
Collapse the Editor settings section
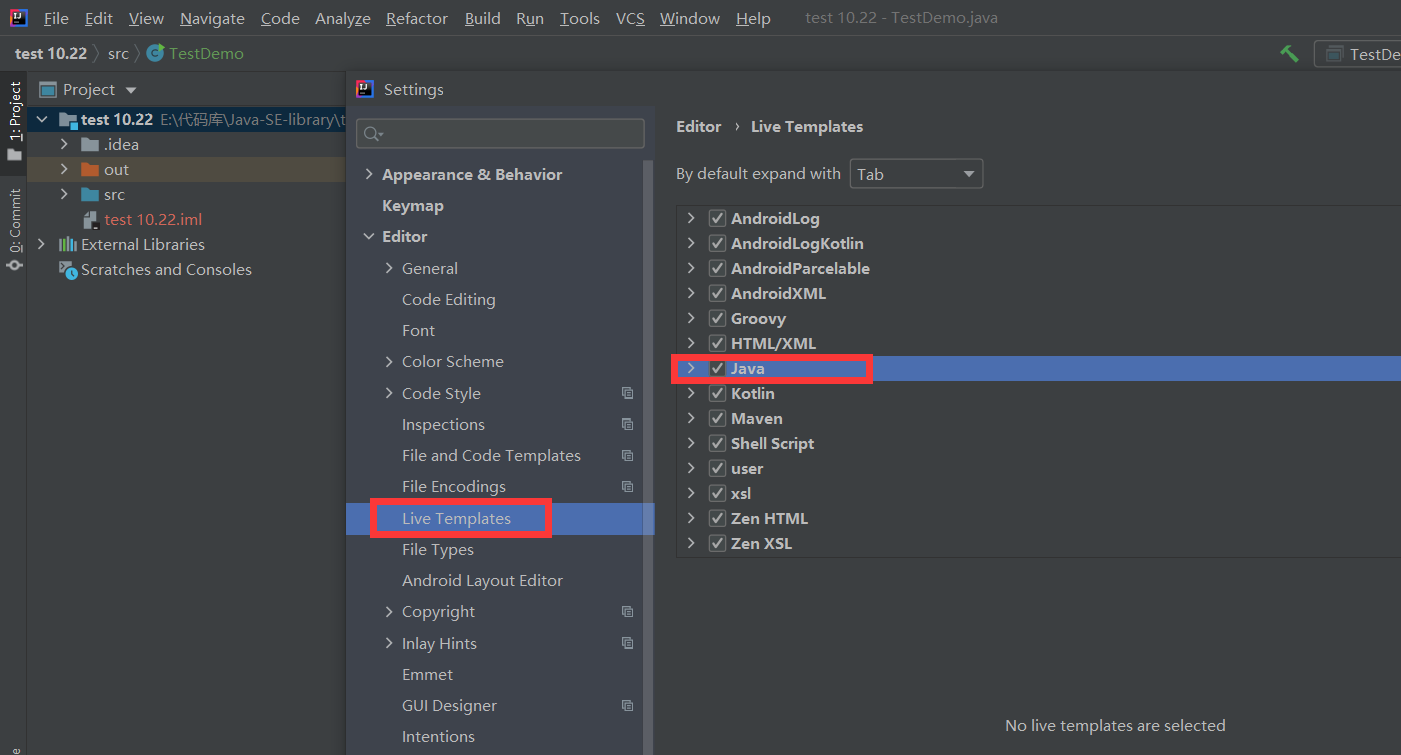pyautogui.click(x=369, y=236)
